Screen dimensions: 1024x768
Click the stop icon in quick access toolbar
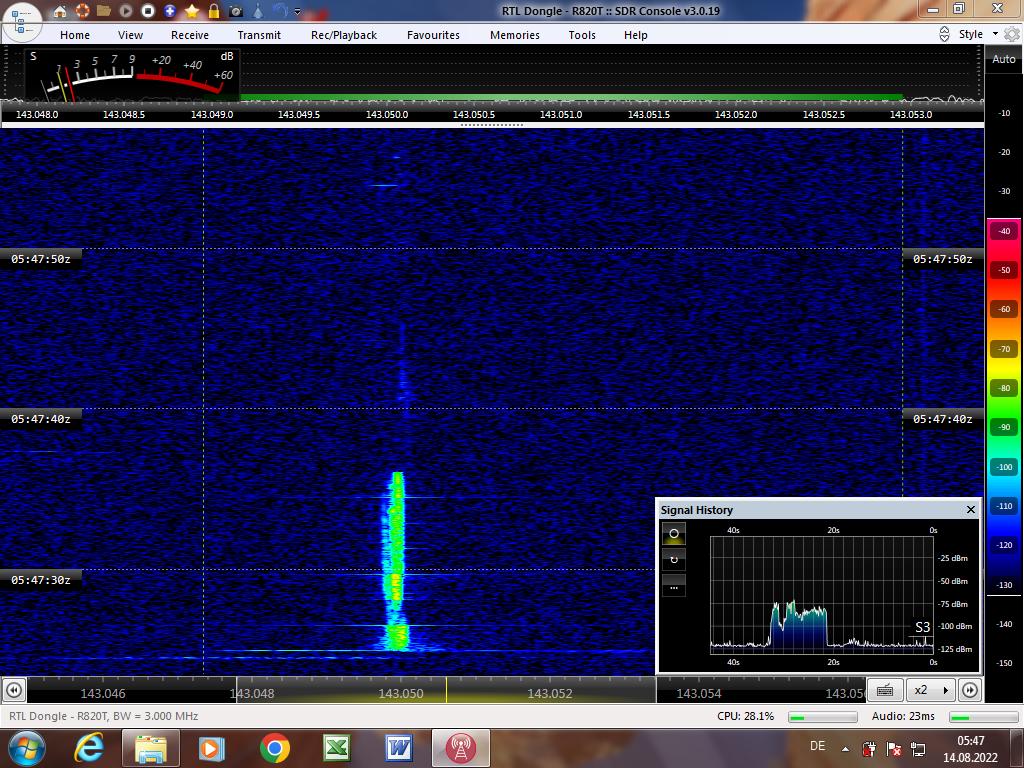[x=148, y=10]
